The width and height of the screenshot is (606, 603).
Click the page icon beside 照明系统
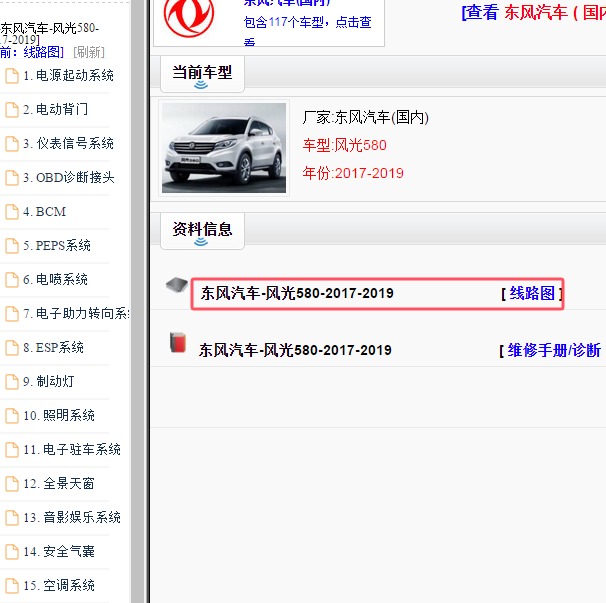point(12,416)
